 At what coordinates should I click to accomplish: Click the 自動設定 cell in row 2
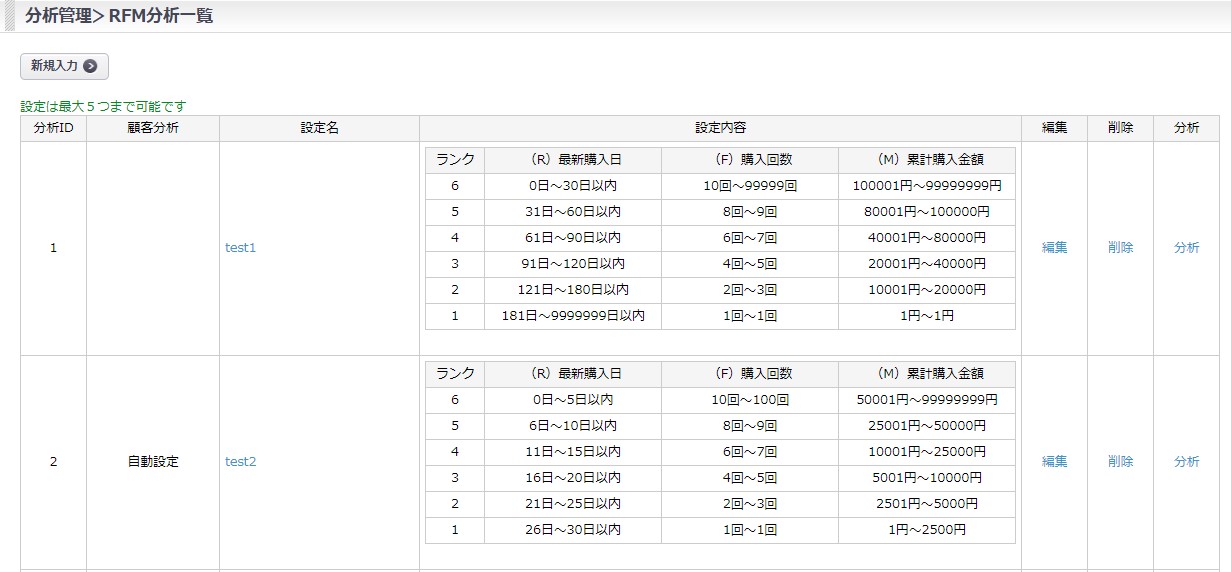point(153,462)
